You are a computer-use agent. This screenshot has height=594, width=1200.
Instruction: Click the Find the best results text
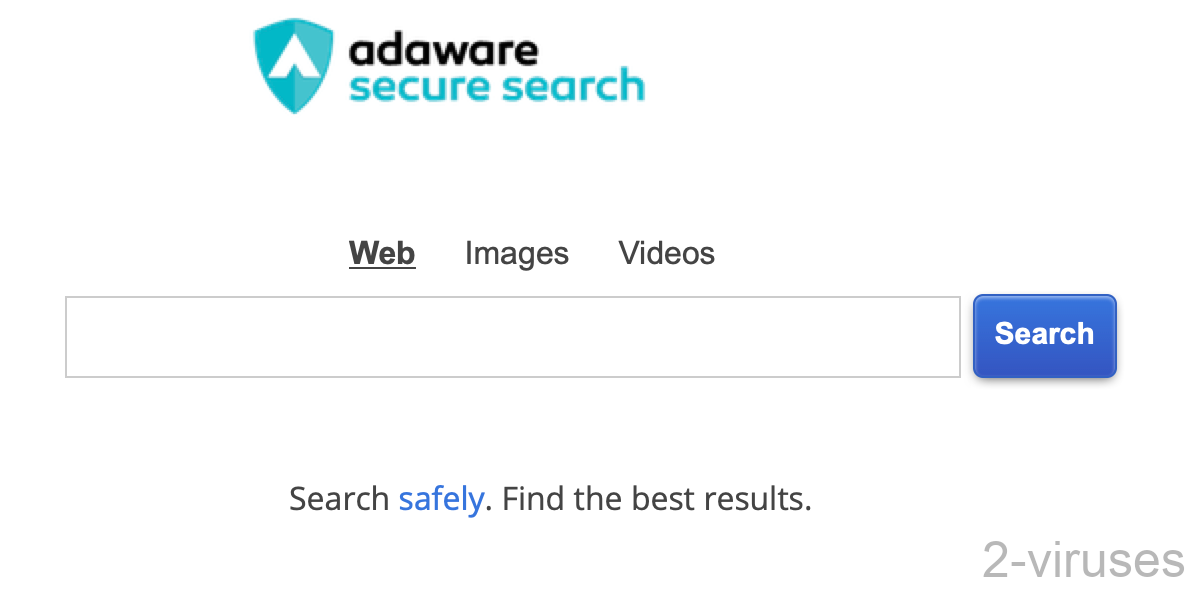pyautogui.click(x=656, y=498)
